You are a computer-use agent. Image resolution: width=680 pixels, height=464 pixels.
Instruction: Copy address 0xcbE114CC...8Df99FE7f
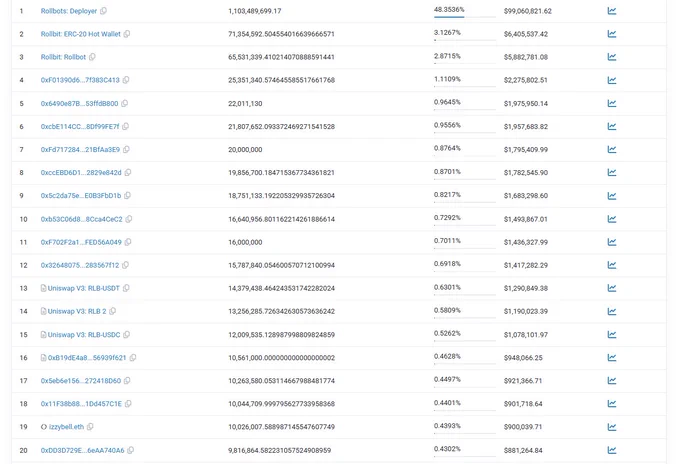[x=125, y=126]
